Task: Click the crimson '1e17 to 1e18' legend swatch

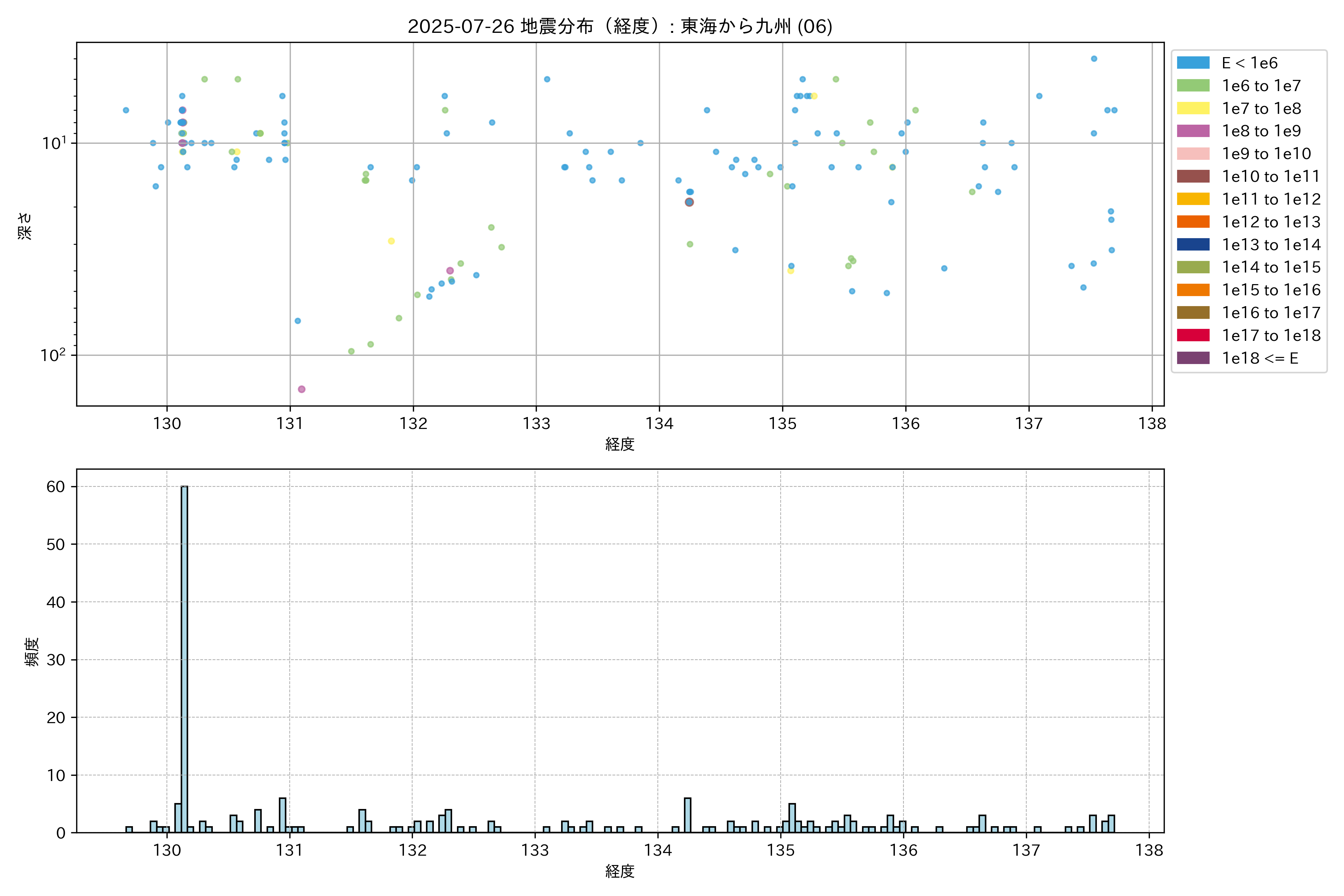Action: tap(1192, 335)
